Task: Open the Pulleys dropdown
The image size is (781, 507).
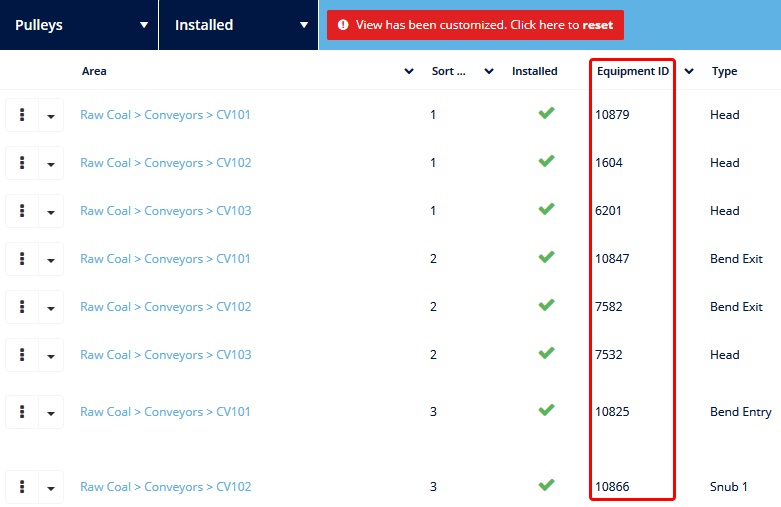Action: pos(79,25)
